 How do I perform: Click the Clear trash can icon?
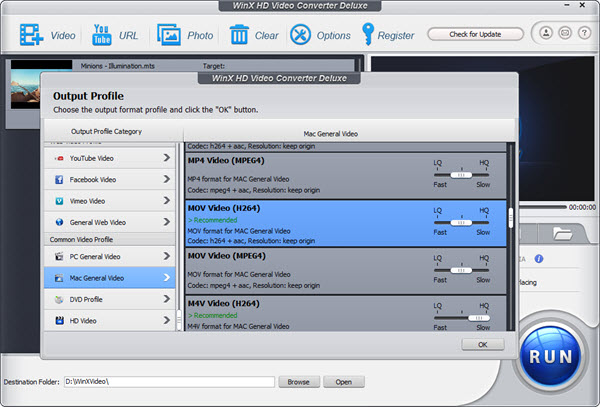pyautogui.click(x=239, y=35)
